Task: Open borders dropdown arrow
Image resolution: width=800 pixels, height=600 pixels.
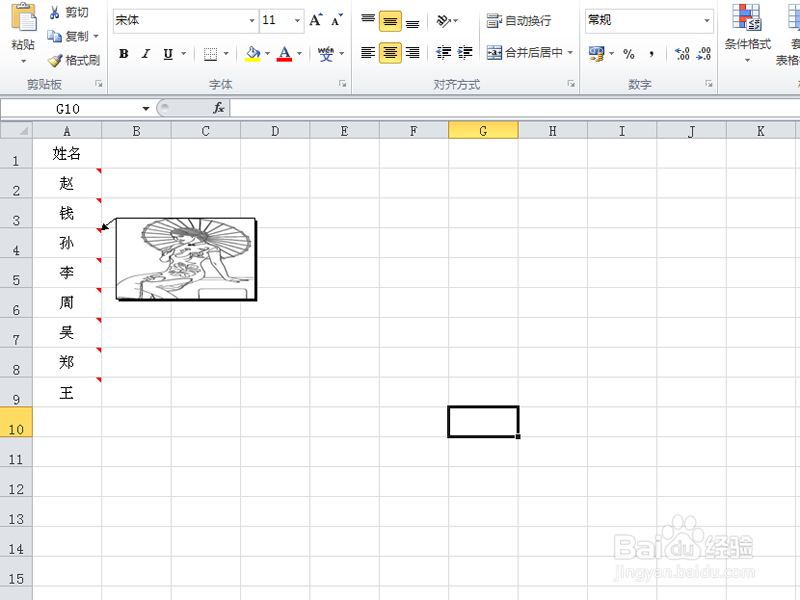Action: pyautogui.click(x=226, y=53)
